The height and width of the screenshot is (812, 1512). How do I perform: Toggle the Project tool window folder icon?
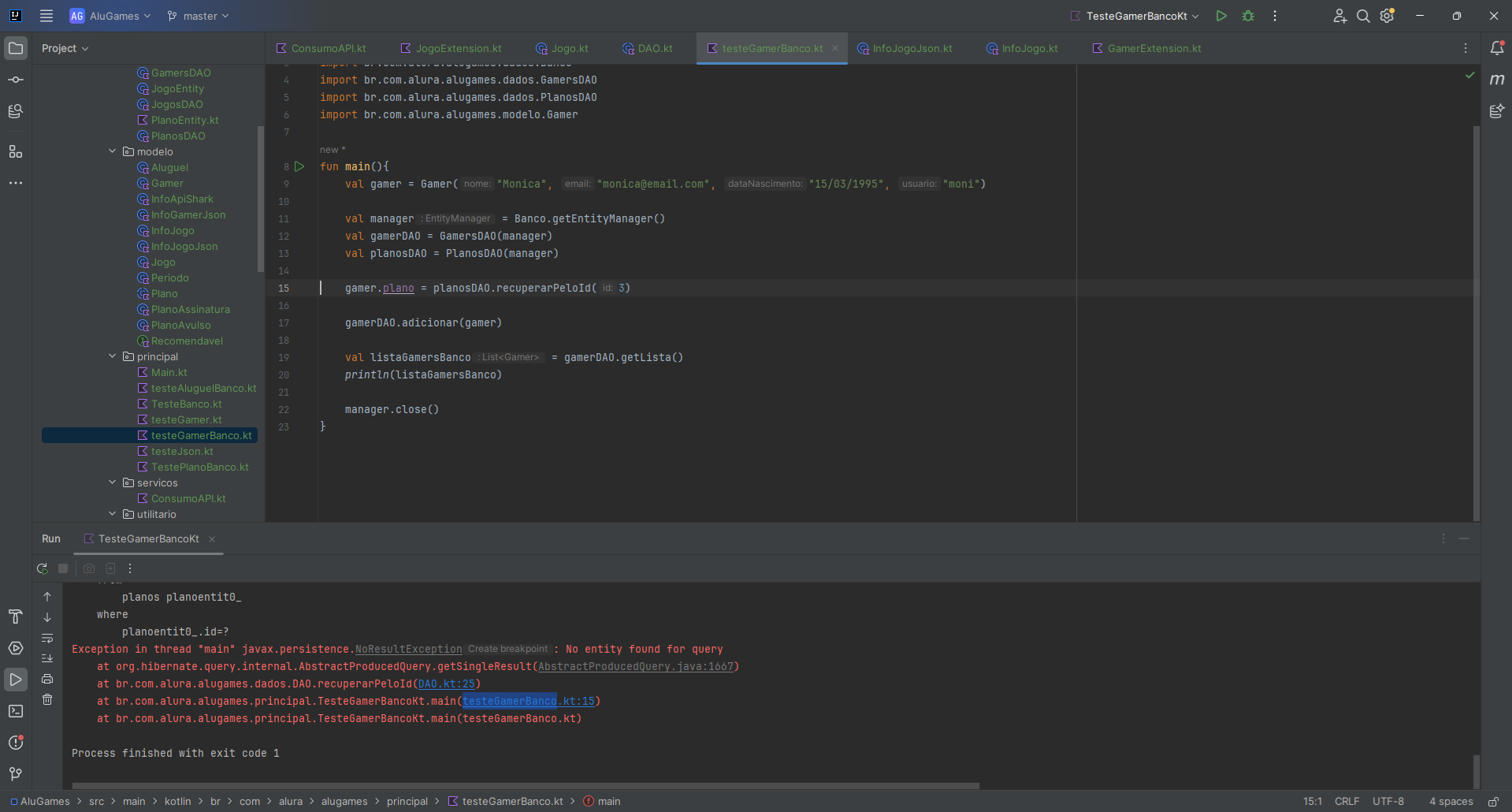[16, 48]
